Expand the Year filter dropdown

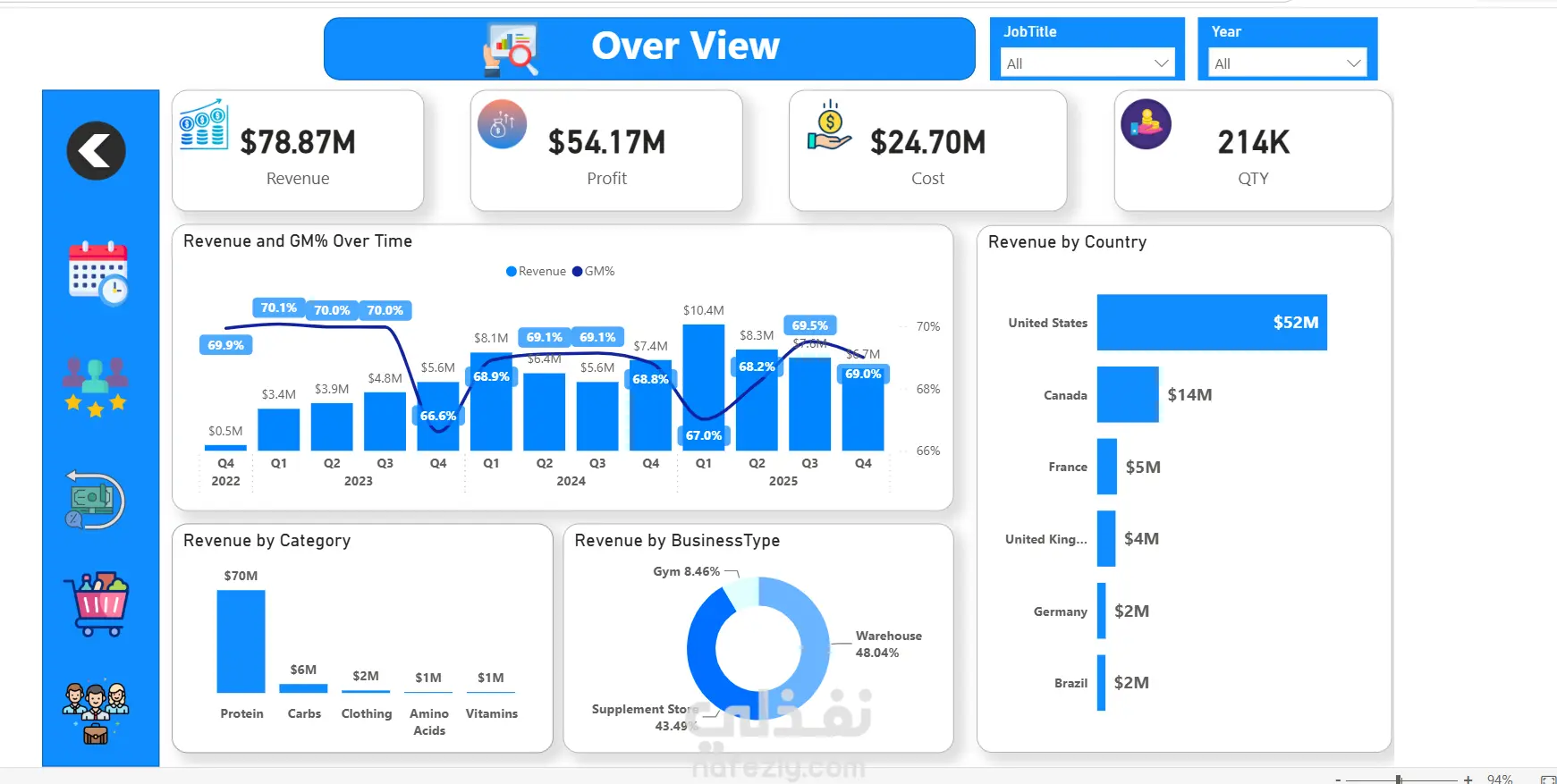pos(1287,63)
